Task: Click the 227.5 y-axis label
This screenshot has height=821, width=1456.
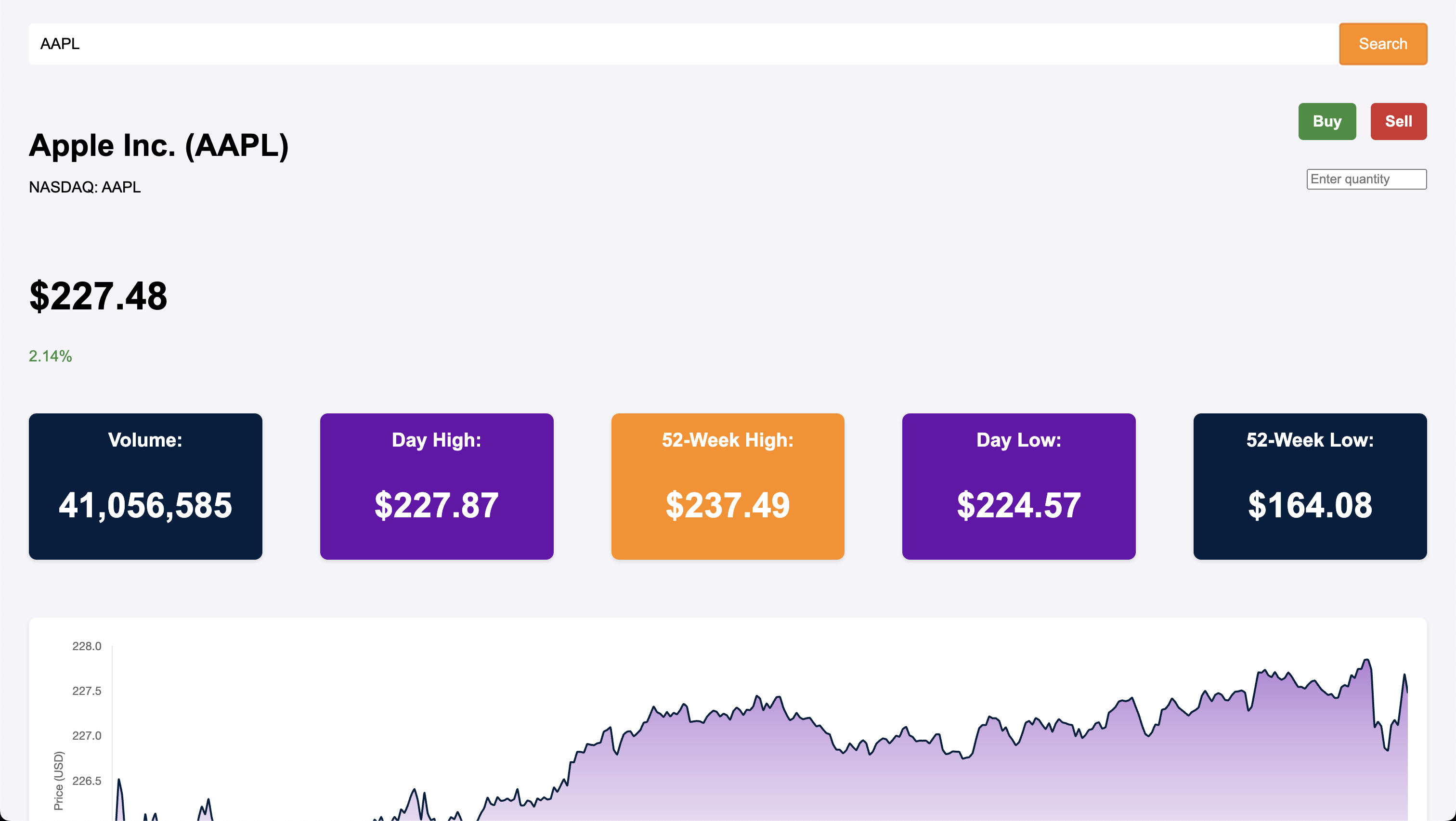Action: tap(87, 691)
